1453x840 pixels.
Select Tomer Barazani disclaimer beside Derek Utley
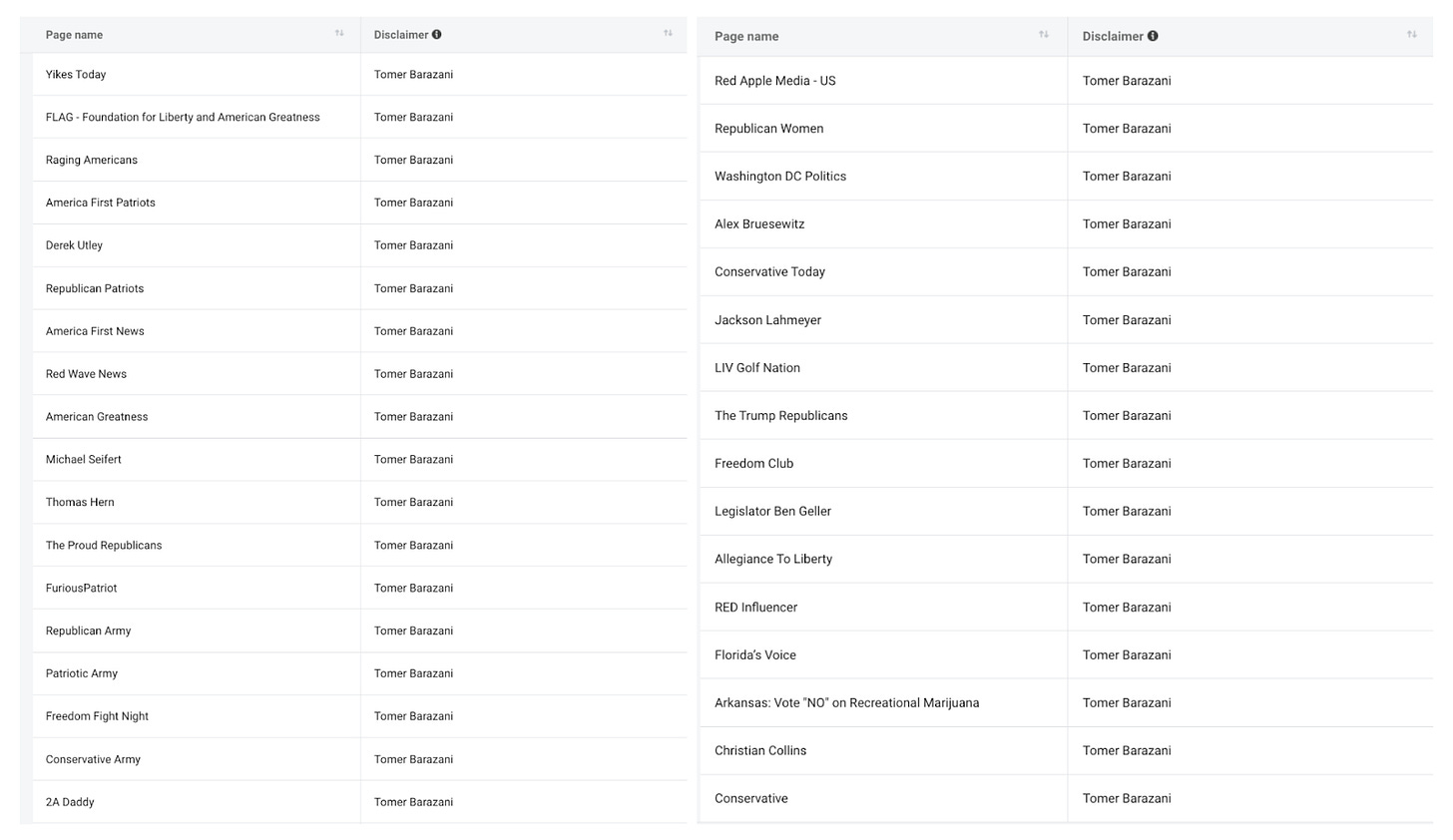[x=413, y=245]
